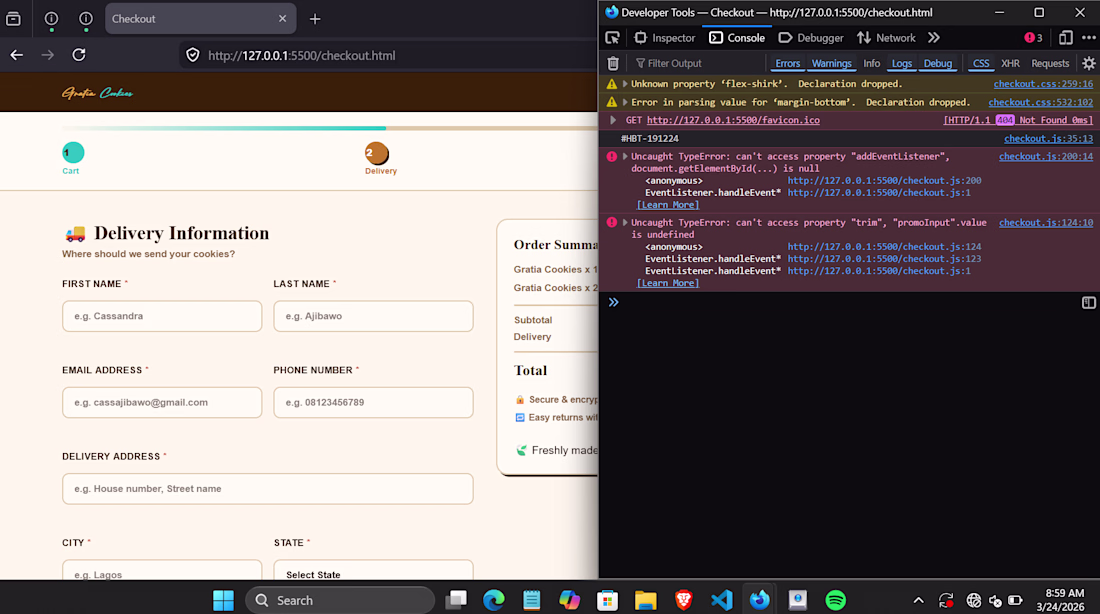
Task: Click the red error count badge
Action: pyautogui.click(x=1033, y=38)
